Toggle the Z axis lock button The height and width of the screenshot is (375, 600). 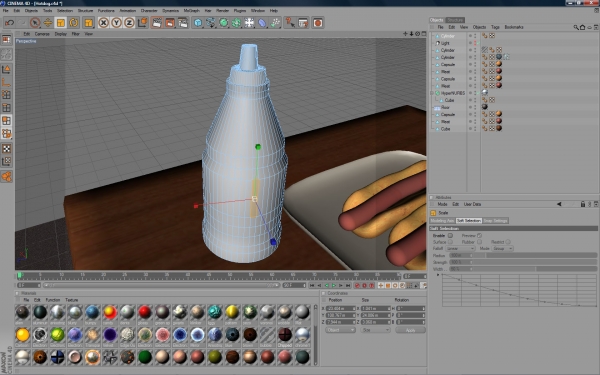[129, 23]
